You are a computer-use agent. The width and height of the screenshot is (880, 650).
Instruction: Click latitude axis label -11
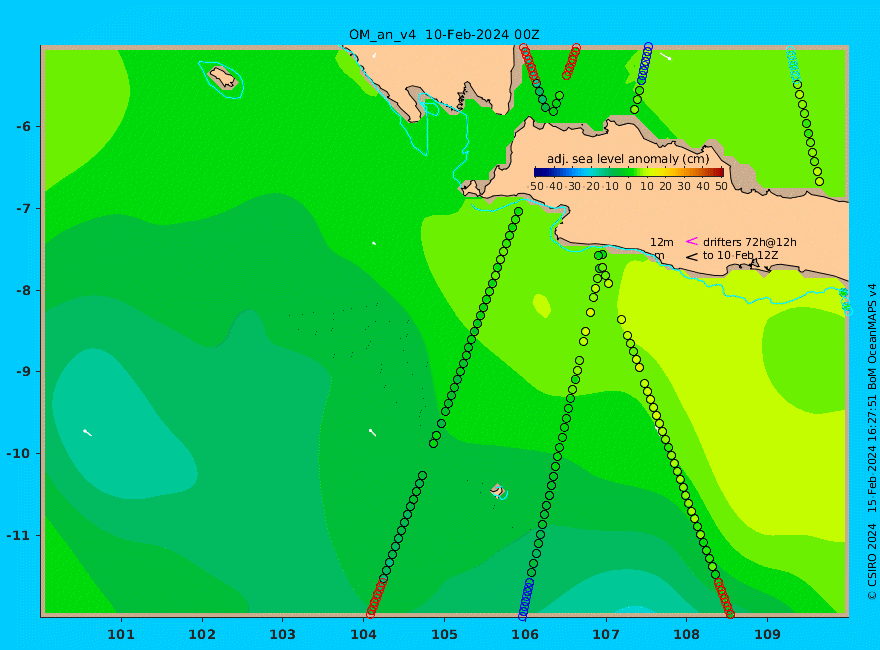pos(16,535)
